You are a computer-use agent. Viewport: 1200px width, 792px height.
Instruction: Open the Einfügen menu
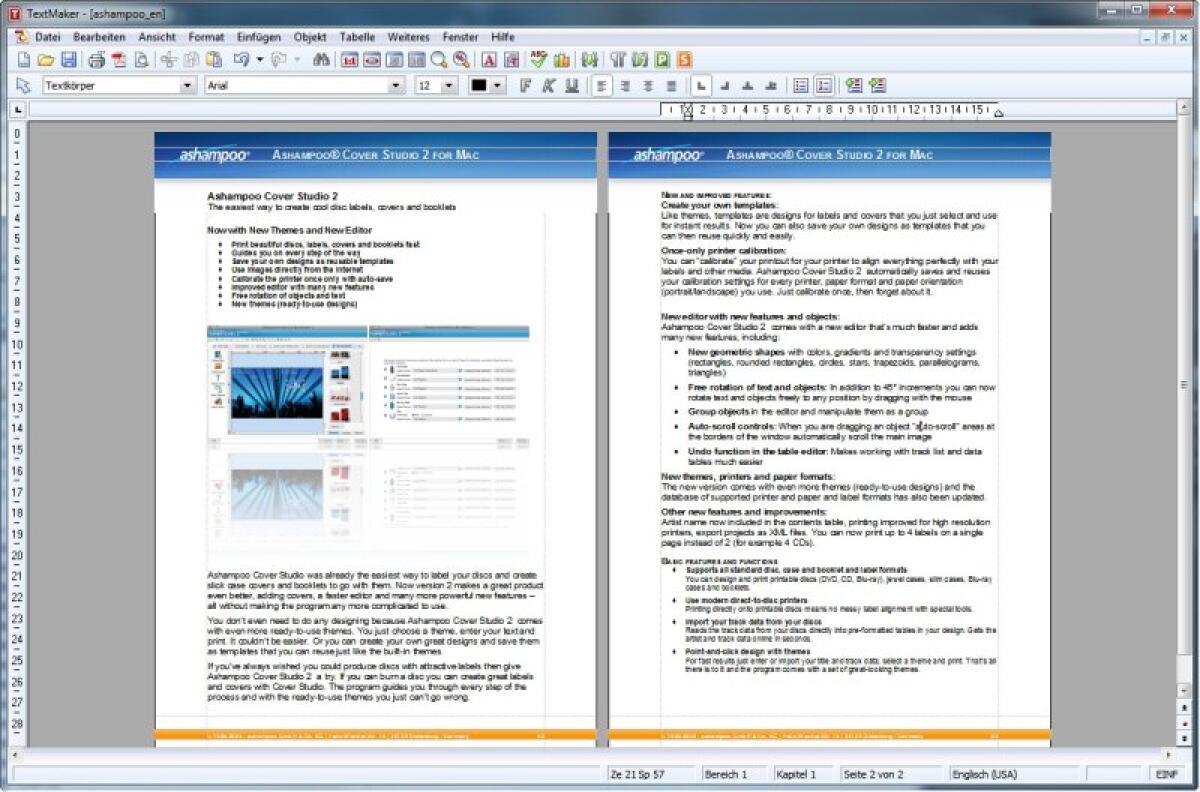point(259,37)
